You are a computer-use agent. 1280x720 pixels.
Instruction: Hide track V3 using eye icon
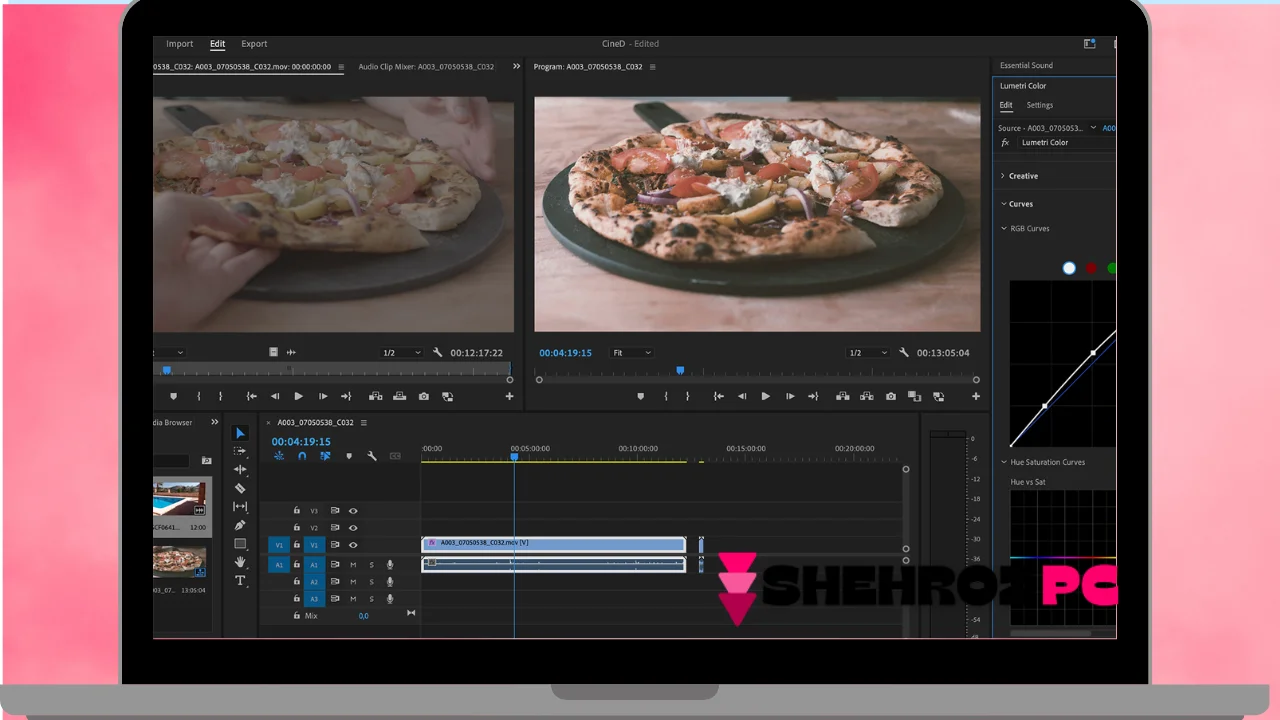point(353,511)
